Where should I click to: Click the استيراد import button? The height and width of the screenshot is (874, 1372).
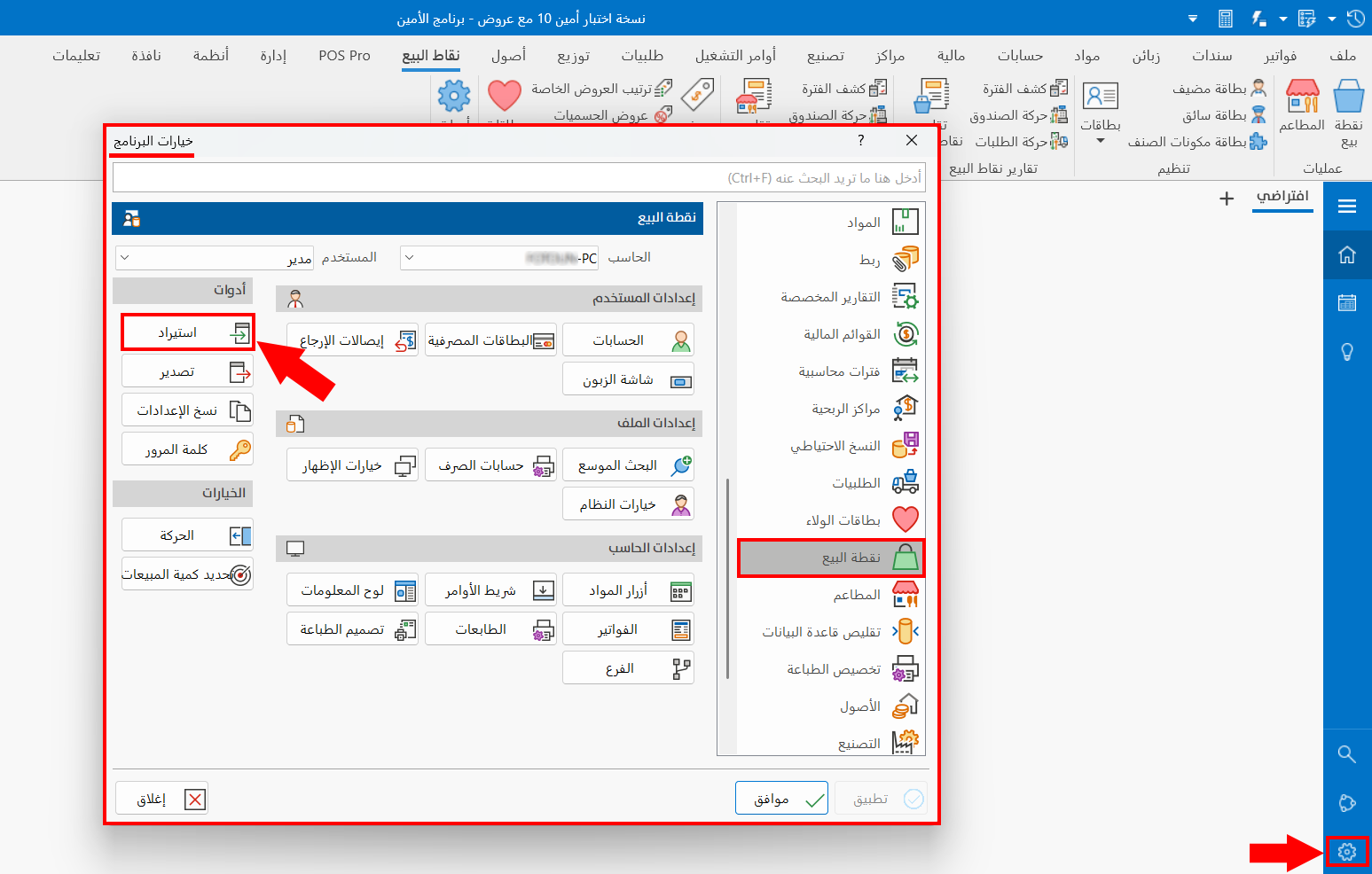[x=187, y=332]
